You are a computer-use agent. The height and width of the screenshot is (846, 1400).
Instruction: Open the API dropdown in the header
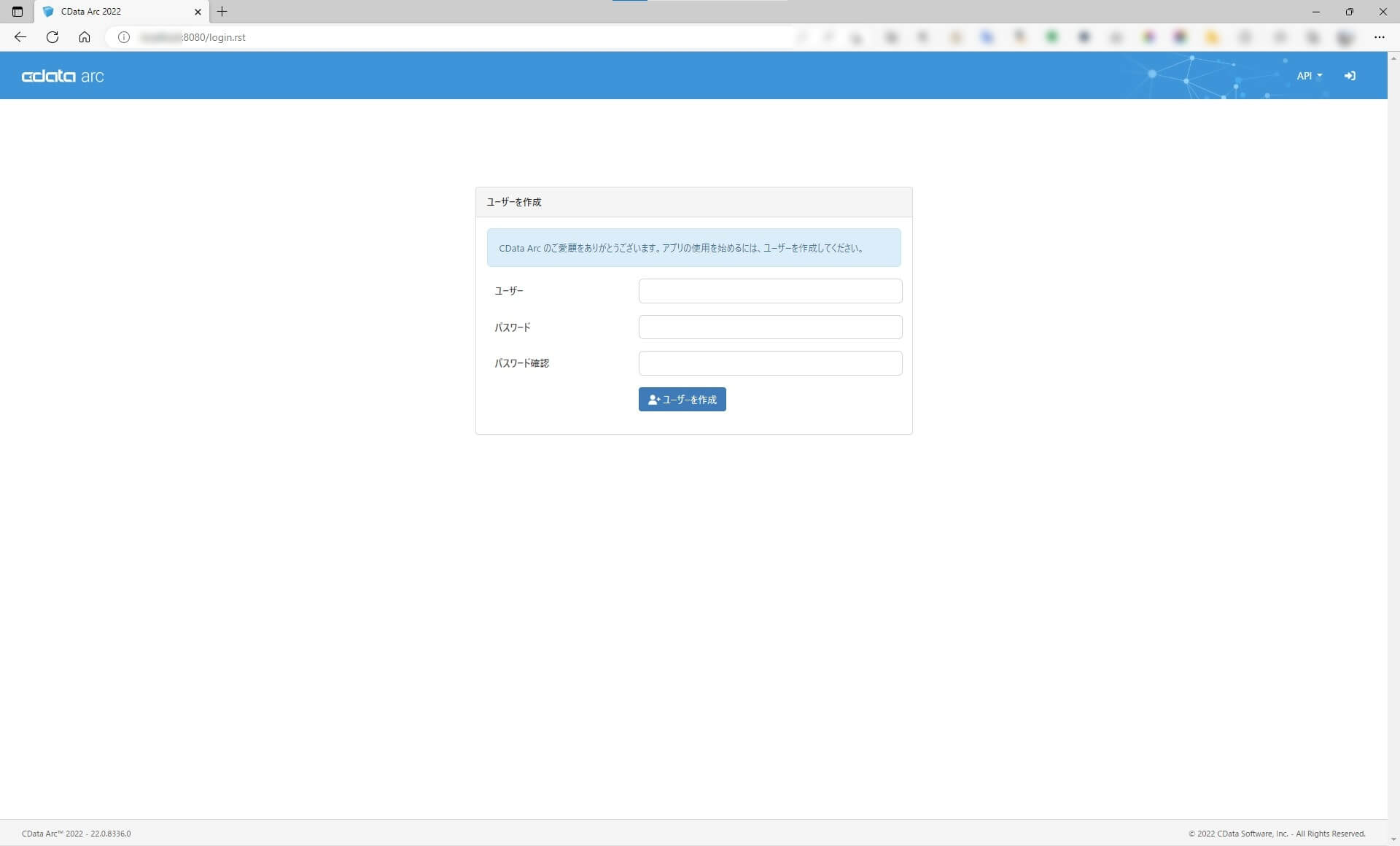tap(1308, 75)
